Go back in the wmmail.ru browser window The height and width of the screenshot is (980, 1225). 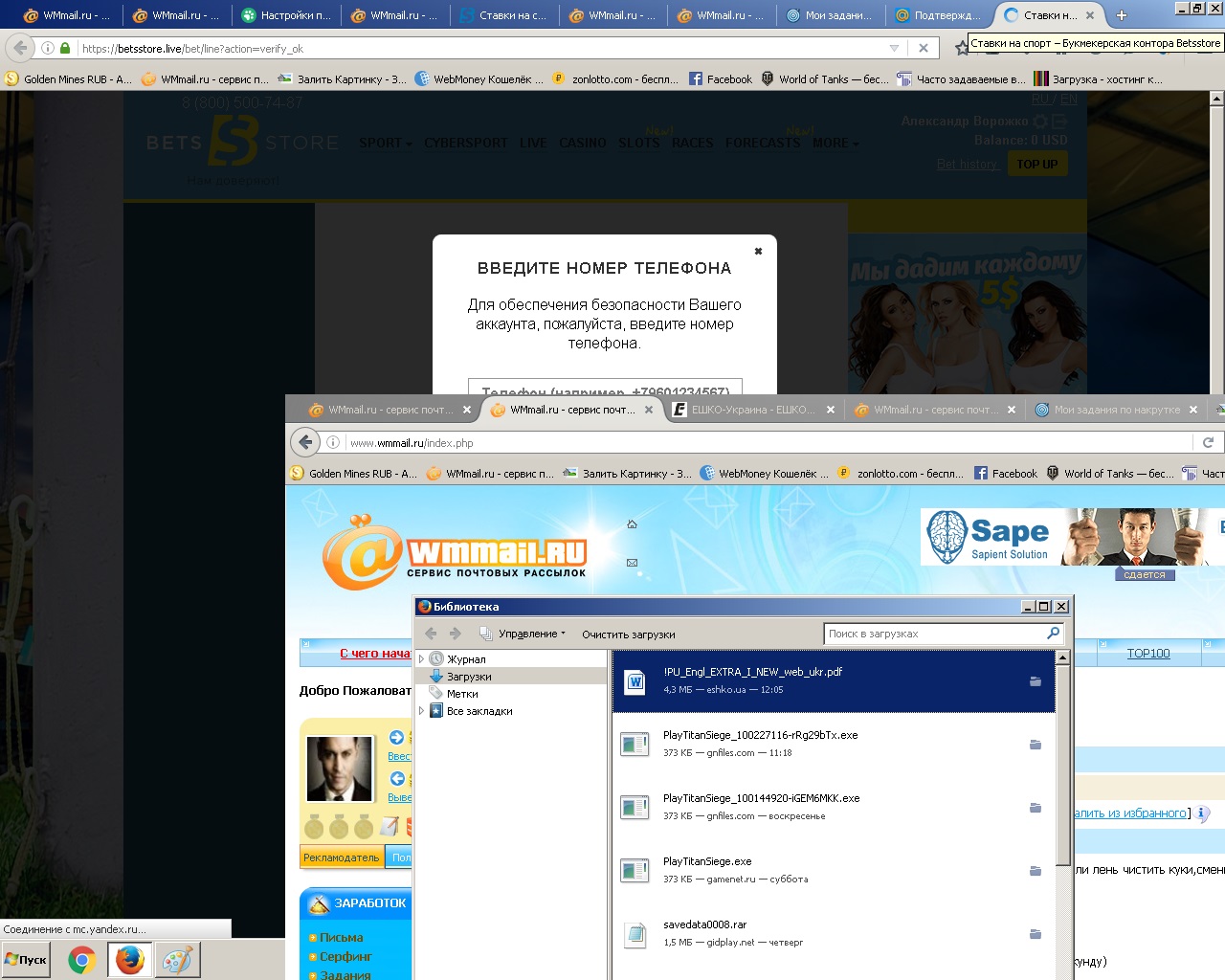coord(305,441)
